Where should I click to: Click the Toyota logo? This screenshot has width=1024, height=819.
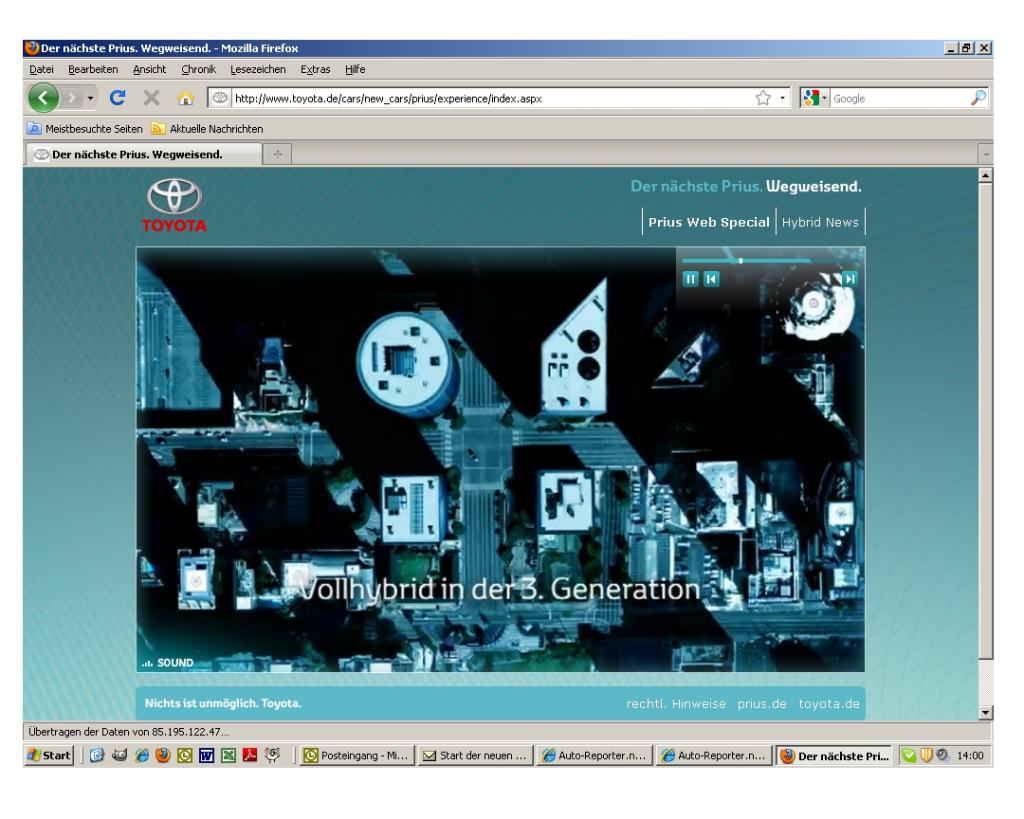[174, 205]
